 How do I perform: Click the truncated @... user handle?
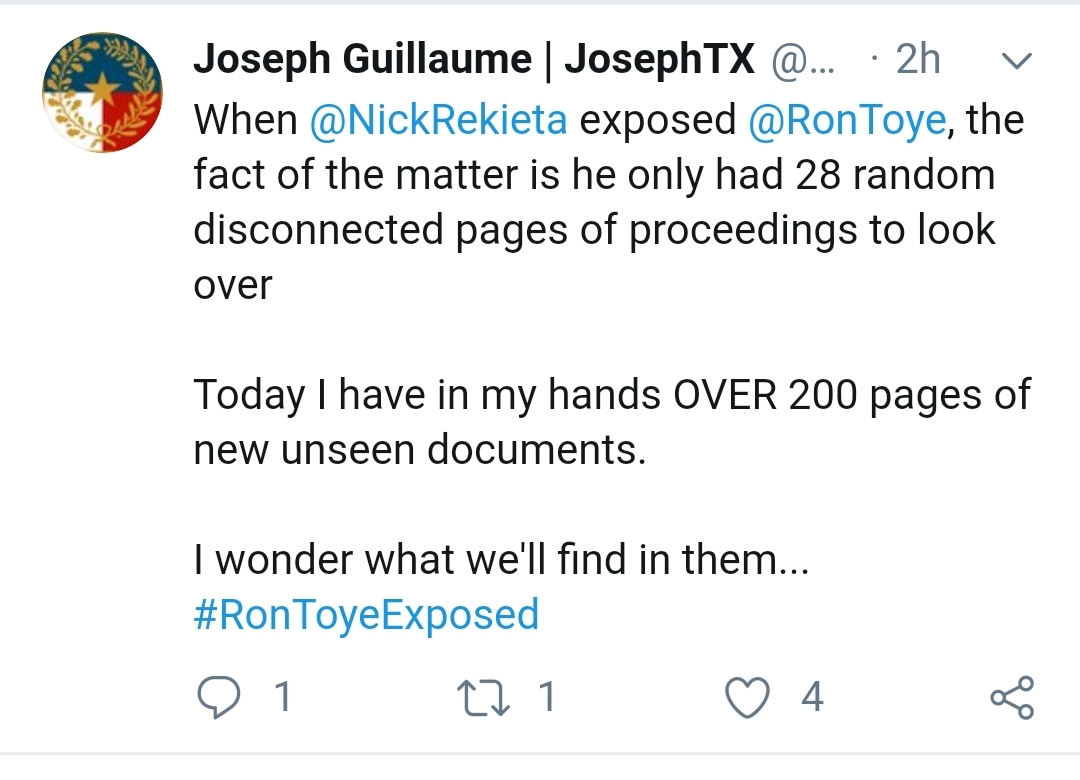803,60
